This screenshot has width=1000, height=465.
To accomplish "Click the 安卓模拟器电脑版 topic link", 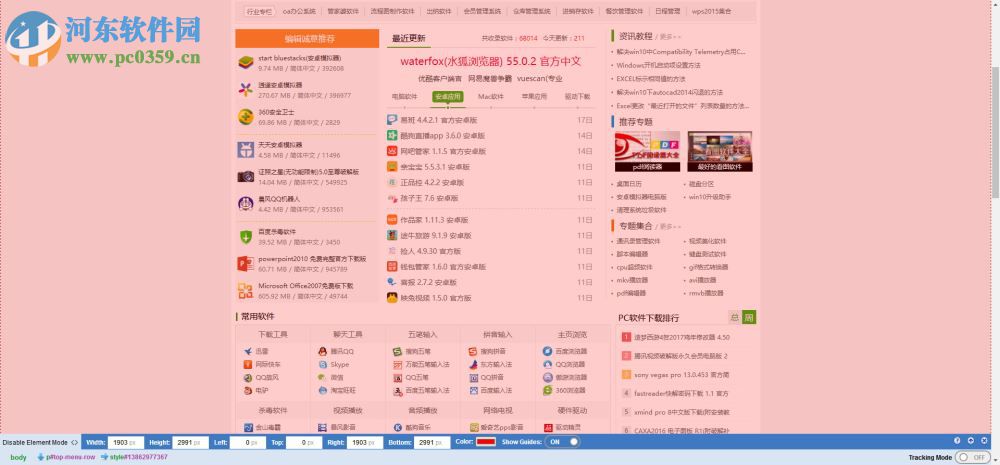I will point(642,197).
